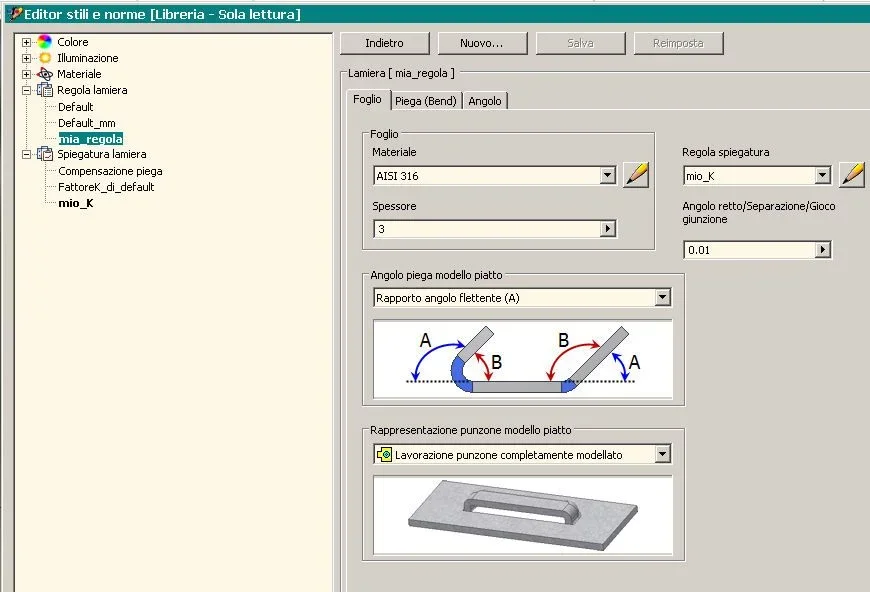Click the Nuovo... button
This screenshot has width=870, height=592.
click(482, 43)
